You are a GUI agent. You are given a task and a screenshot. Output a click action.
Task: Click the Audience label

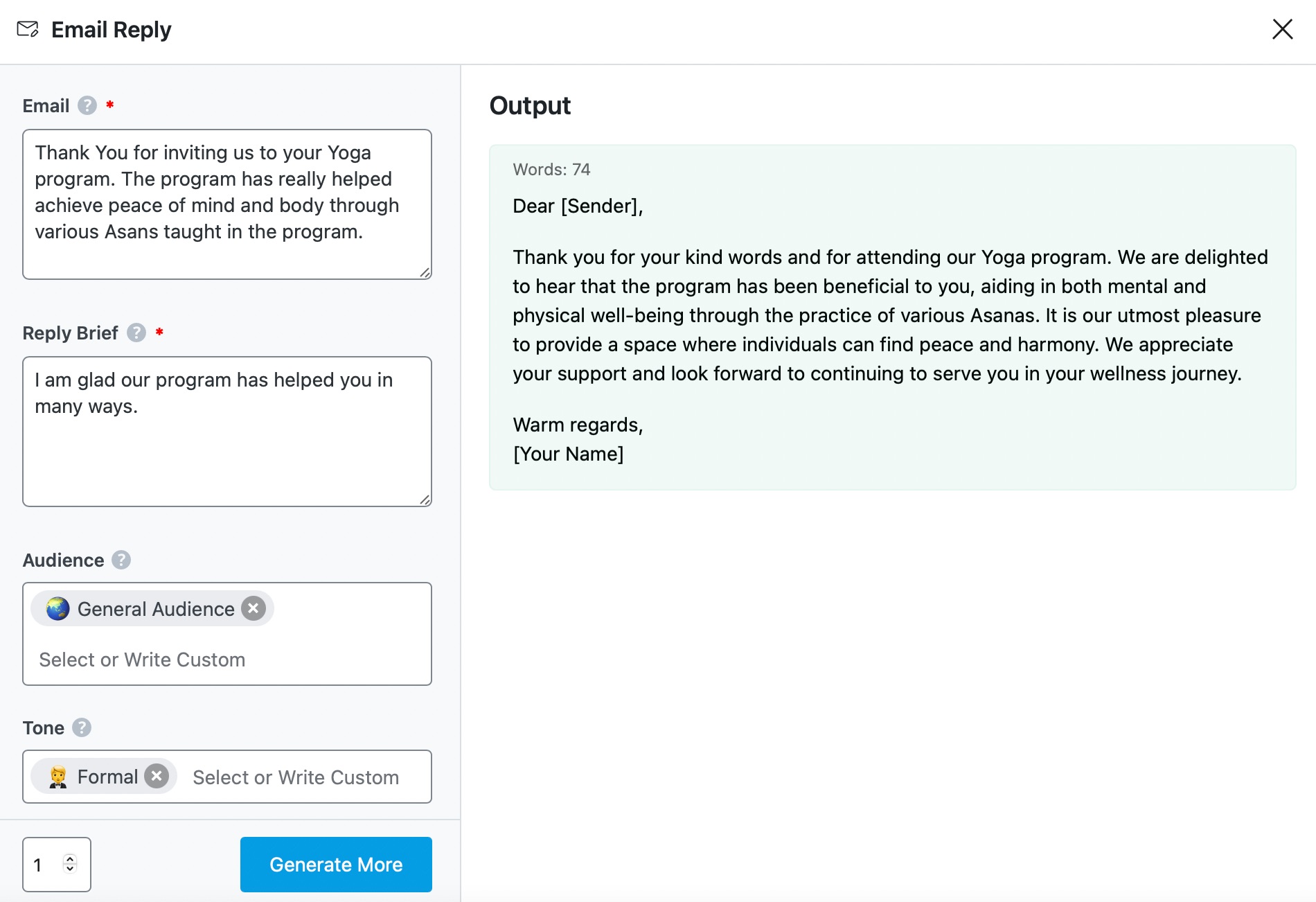(x=63, y=560)
